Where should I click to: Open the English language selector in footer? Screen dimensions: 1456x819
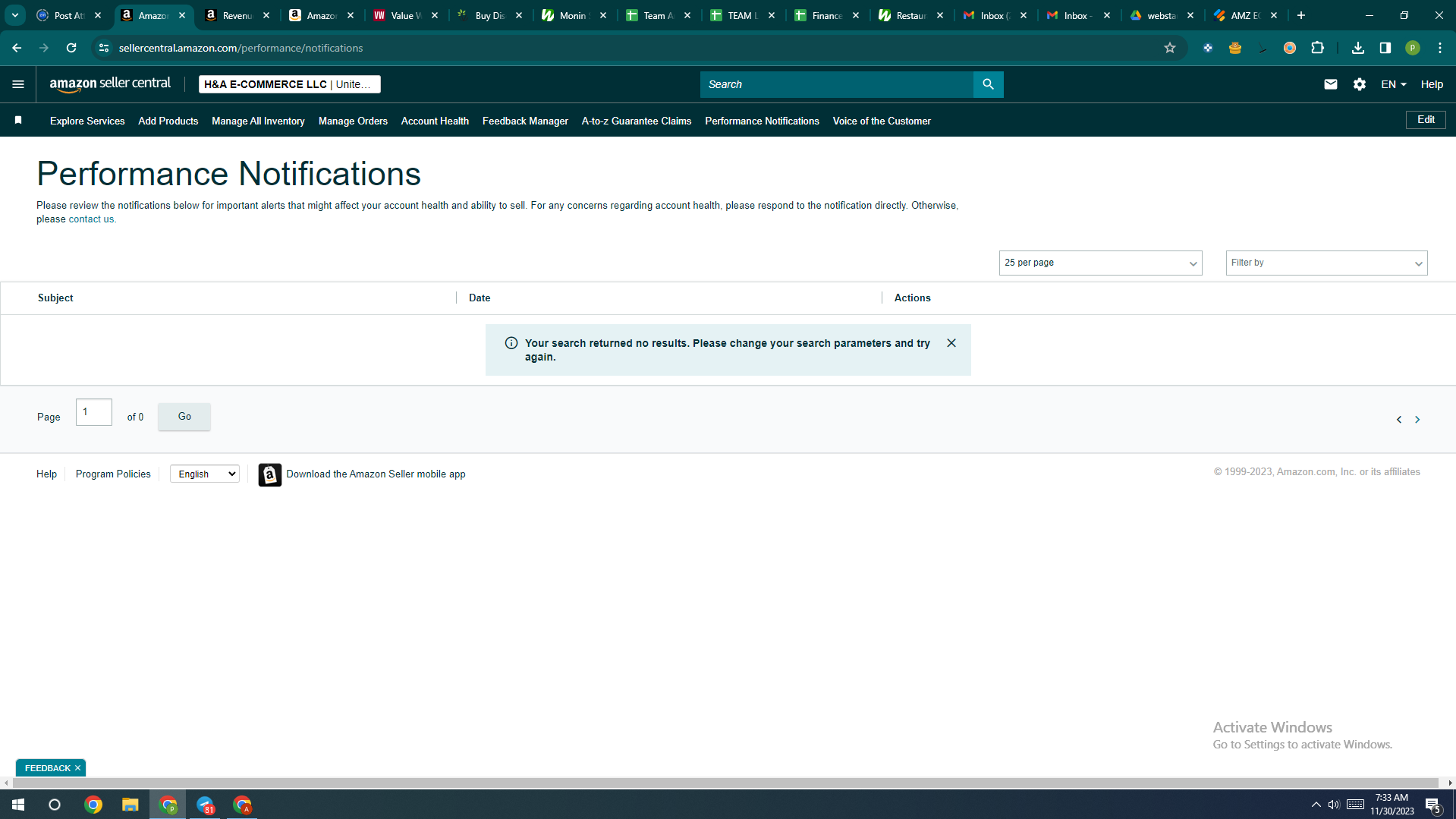pyautogui.click(x=205, y=474)
